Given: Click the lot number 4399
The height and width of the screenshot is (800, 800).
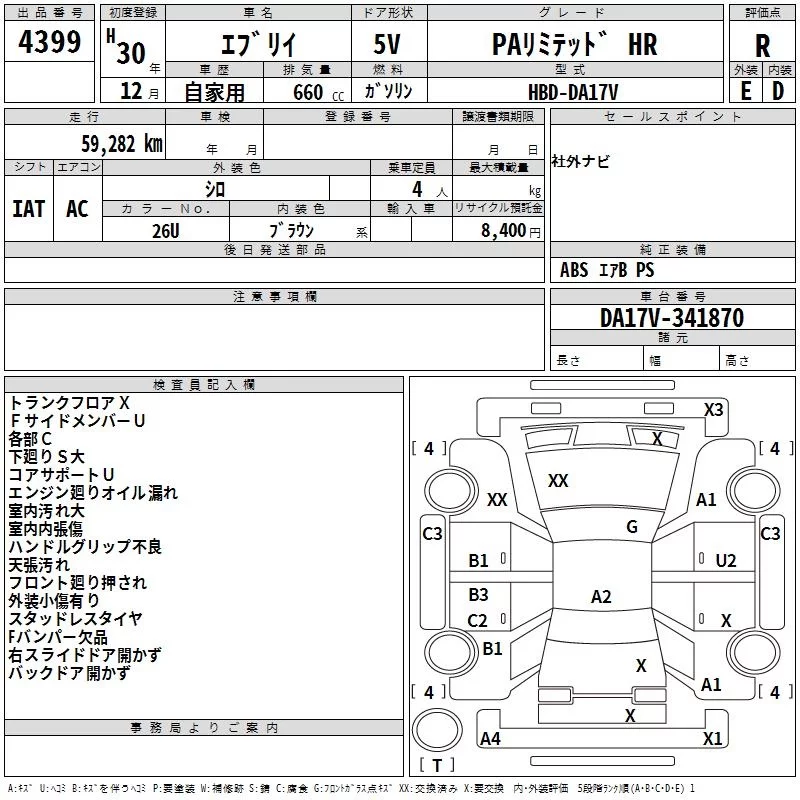Looking at the screenshot, I should click(49, 41).
